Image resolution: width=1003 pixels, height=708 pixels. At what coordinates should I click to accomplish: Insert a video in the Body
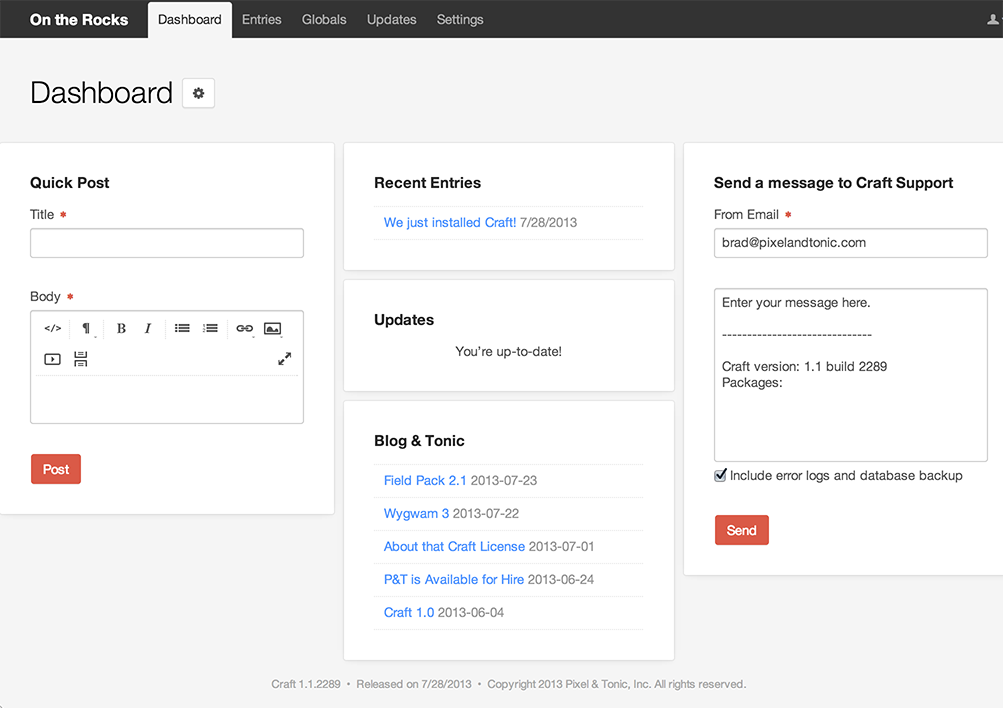click(53, 359)
